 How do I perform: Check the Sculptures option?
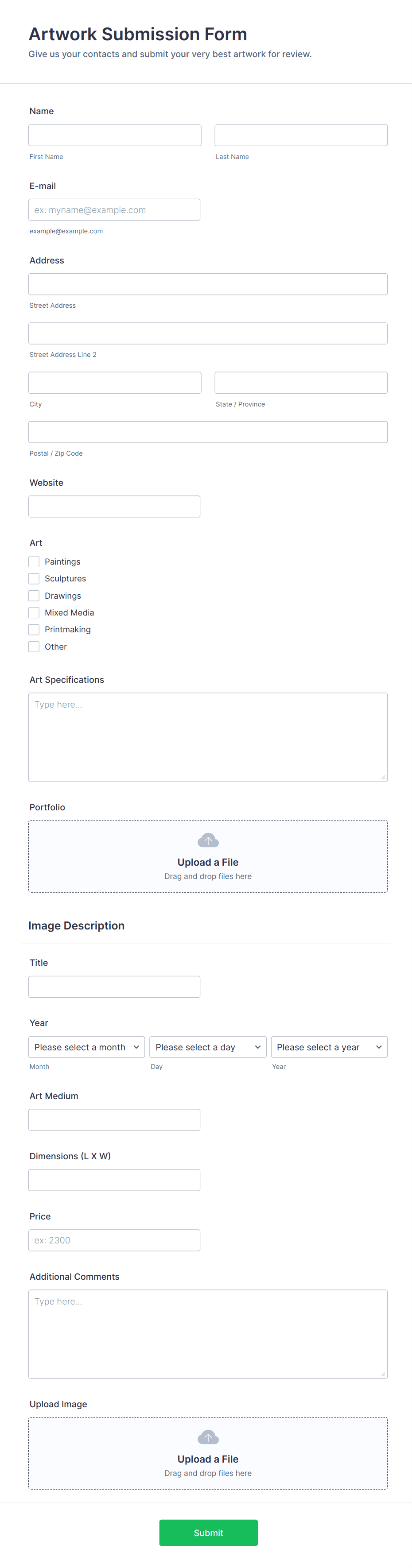[34, 578]
